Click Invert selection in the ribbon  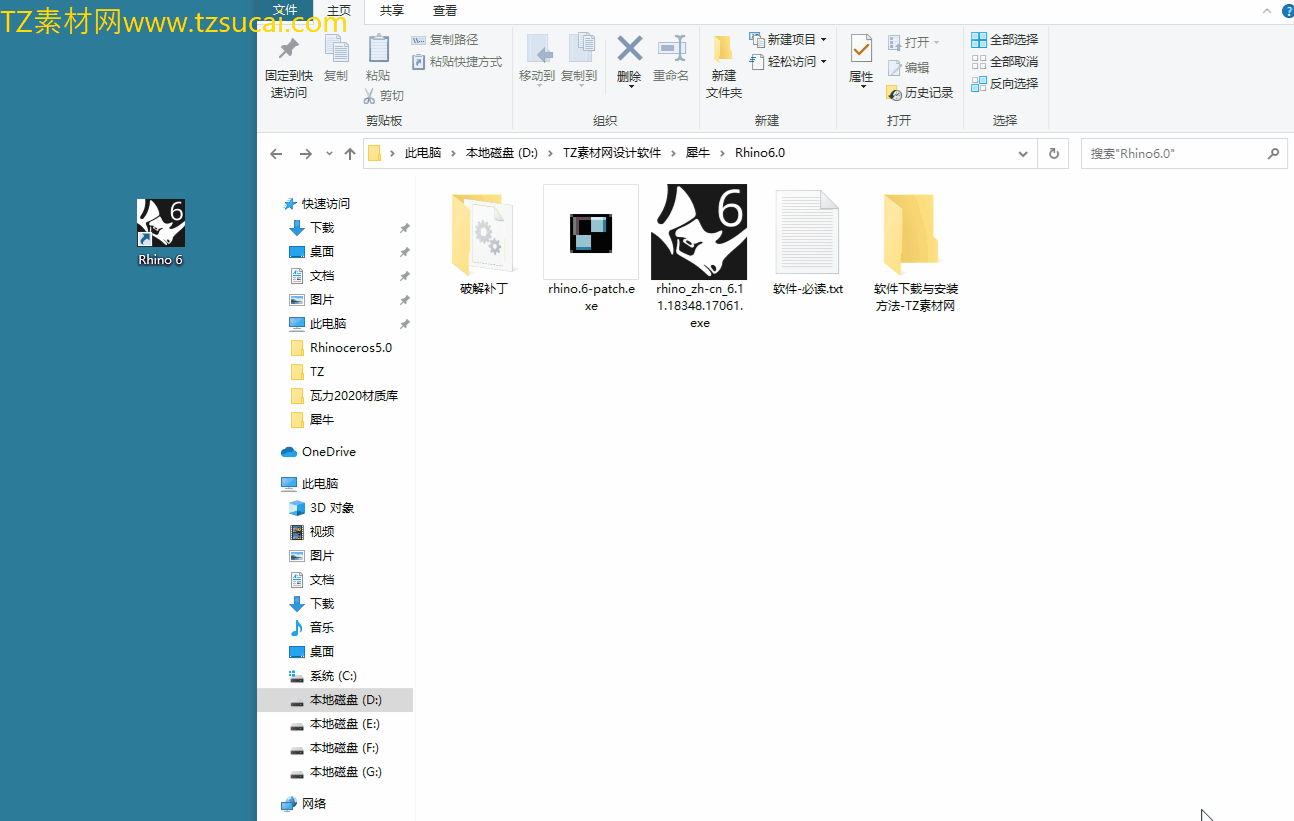[x=1005, y=84]
